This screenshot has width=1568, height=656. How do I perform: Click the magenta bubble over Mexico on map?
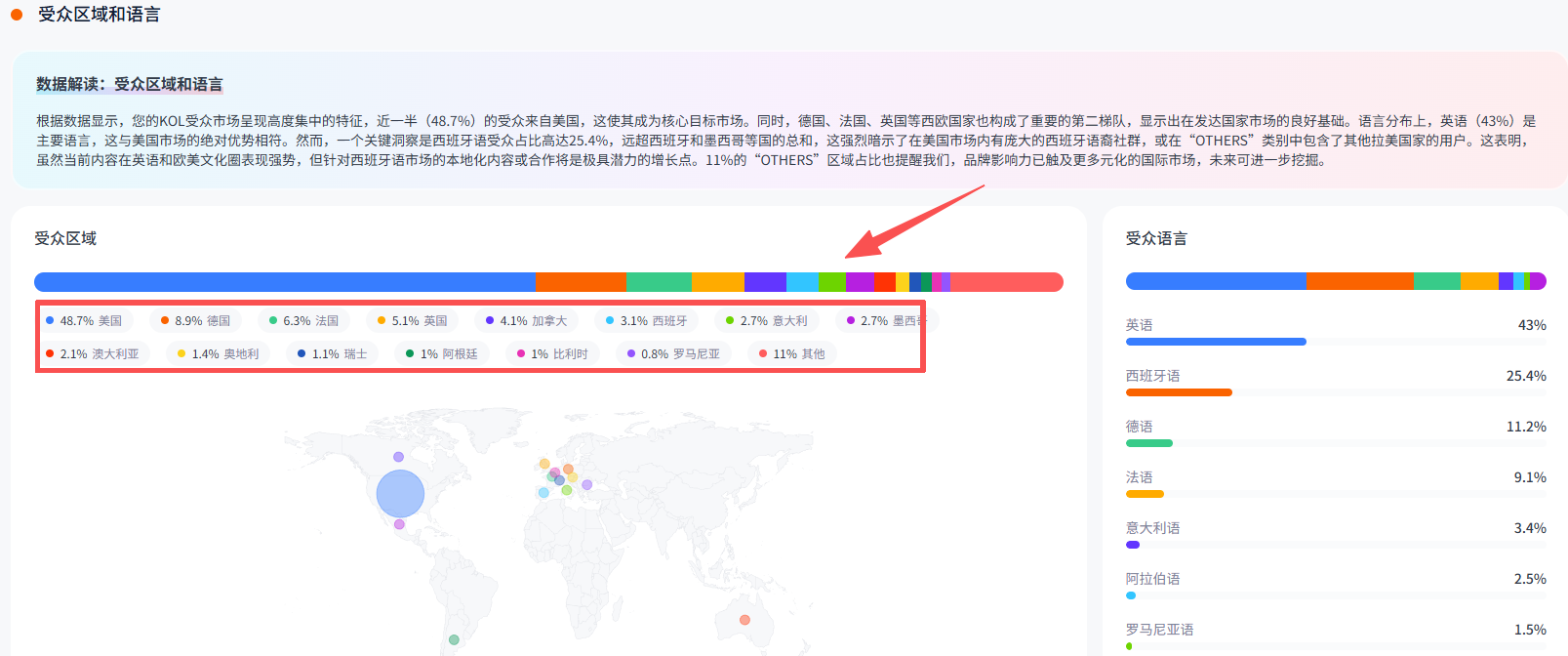(x=399, y=524)
